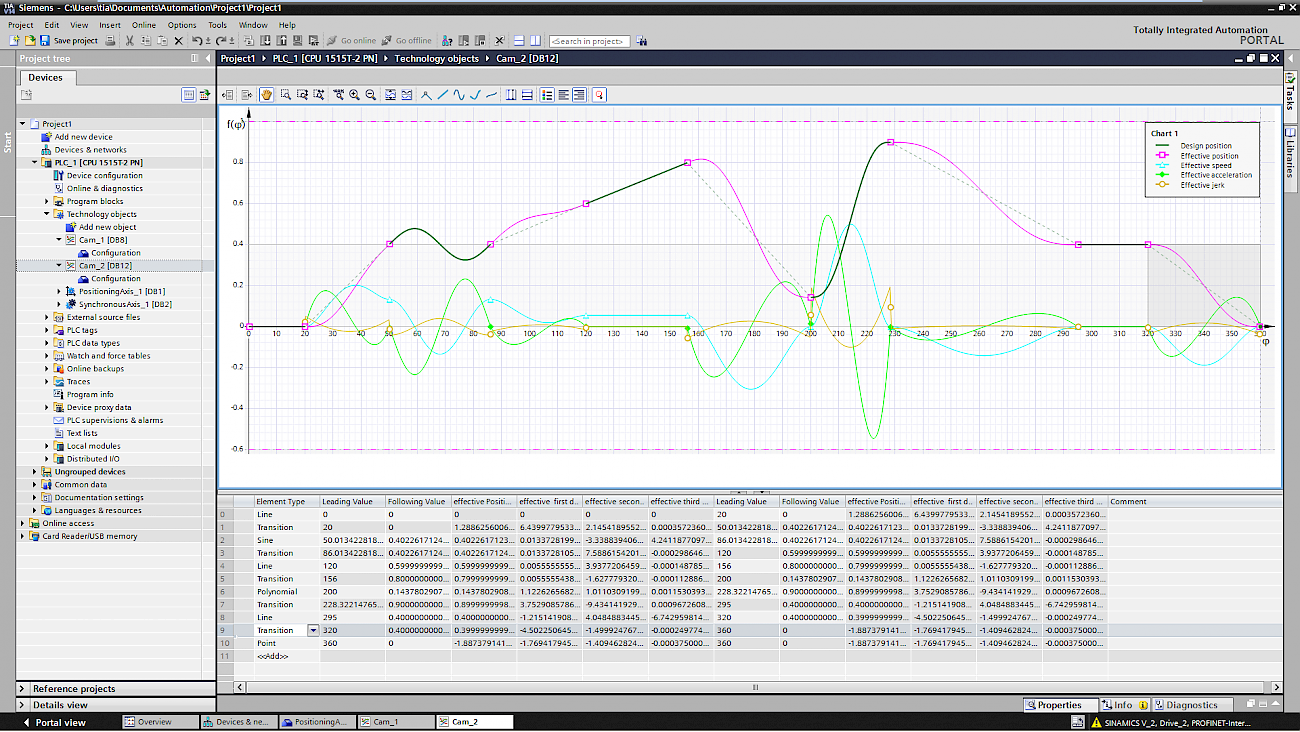The width and height of the screenshot is (1300, 732).
Task: Collapse the Cam_1 [DB8] node
Action: [59, 240]
